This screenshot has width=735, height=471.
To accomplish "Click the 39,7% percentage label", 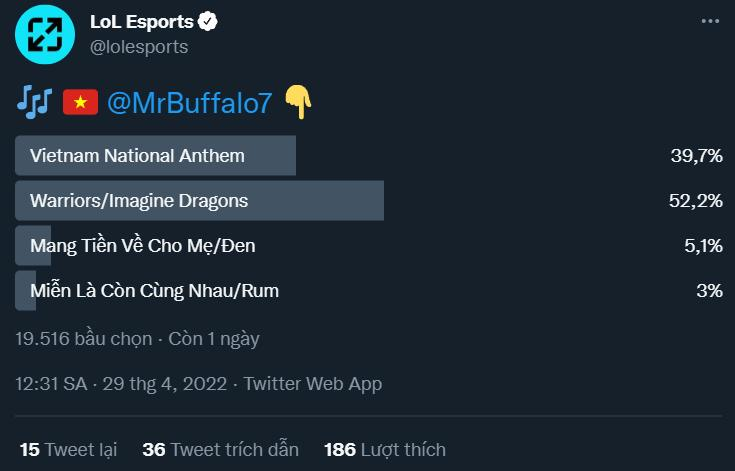I will [x=697, y=156].
